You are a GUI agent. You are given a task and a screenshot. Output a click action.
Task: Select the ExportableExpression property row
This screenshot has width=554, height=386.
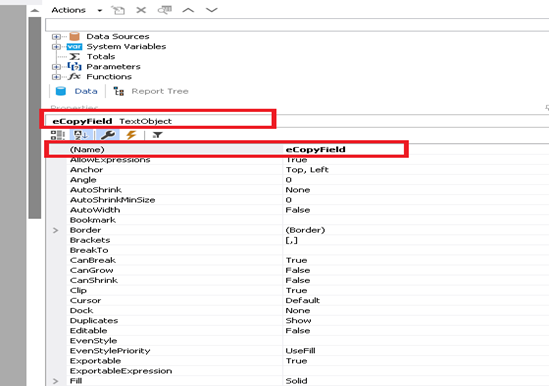pyautogui.click(x=307, y=371)
